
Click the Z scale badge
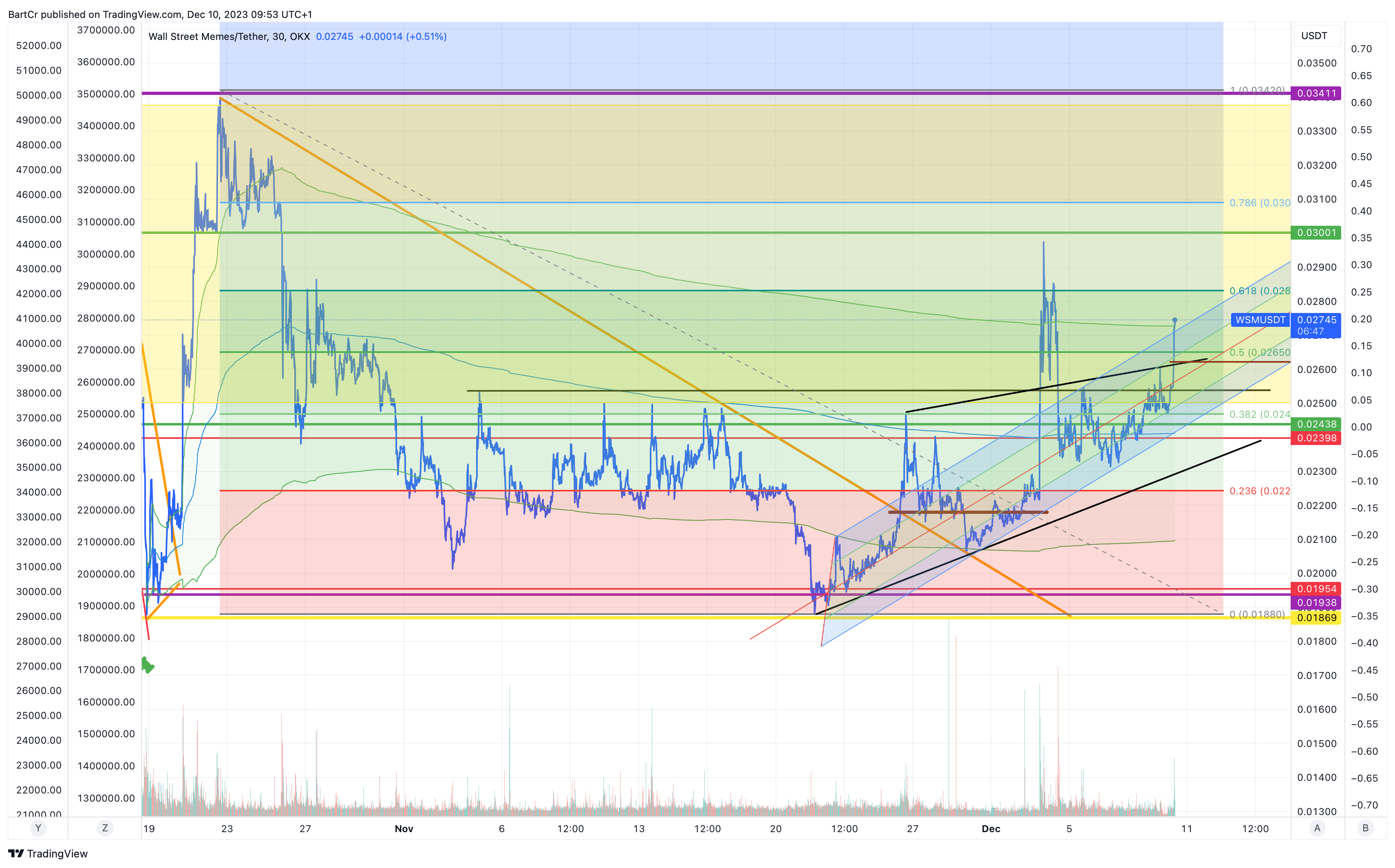tap(104, 828)
